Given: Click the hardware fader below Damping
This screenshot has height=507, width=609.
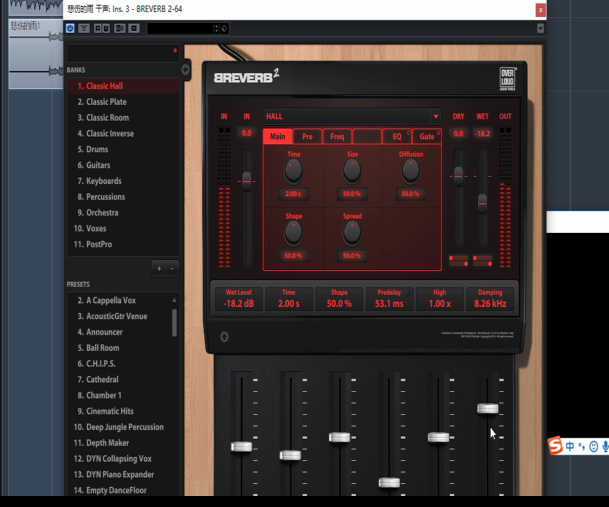Looking at the screenshot, I should point(488,408).
